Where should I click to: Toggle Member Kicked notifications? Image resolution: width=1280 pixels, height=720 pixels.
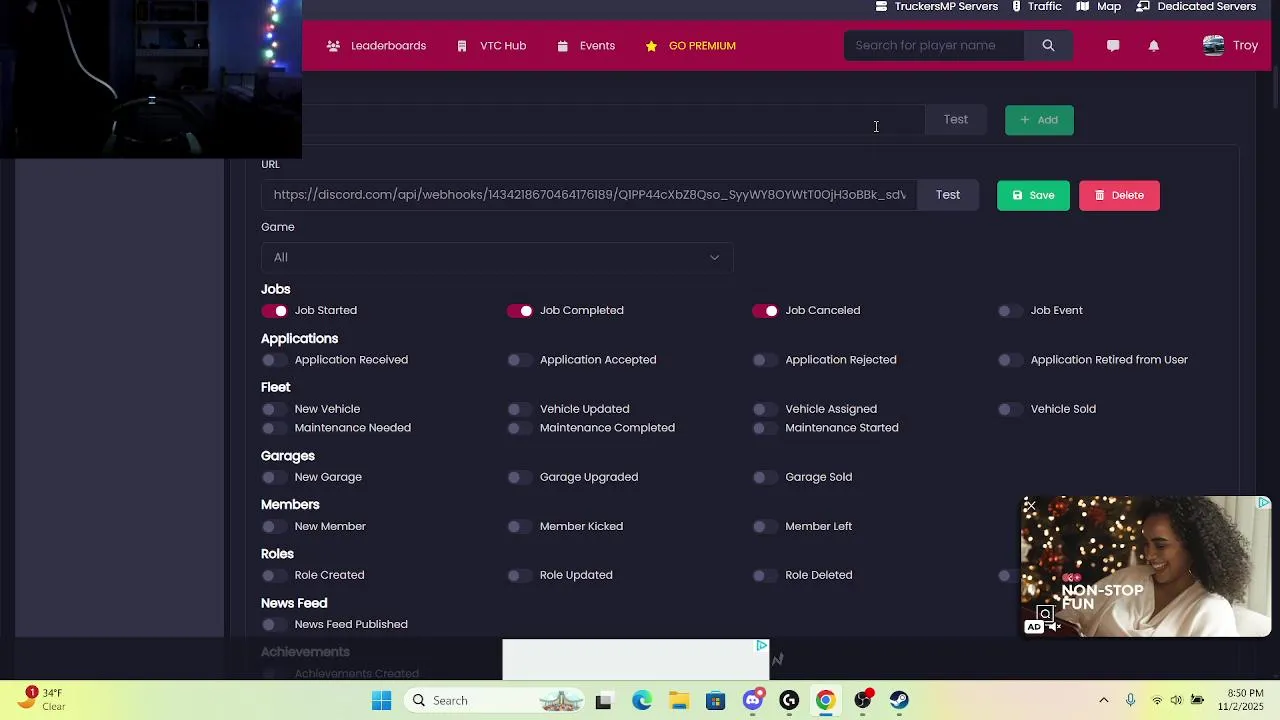coord(520,526)
